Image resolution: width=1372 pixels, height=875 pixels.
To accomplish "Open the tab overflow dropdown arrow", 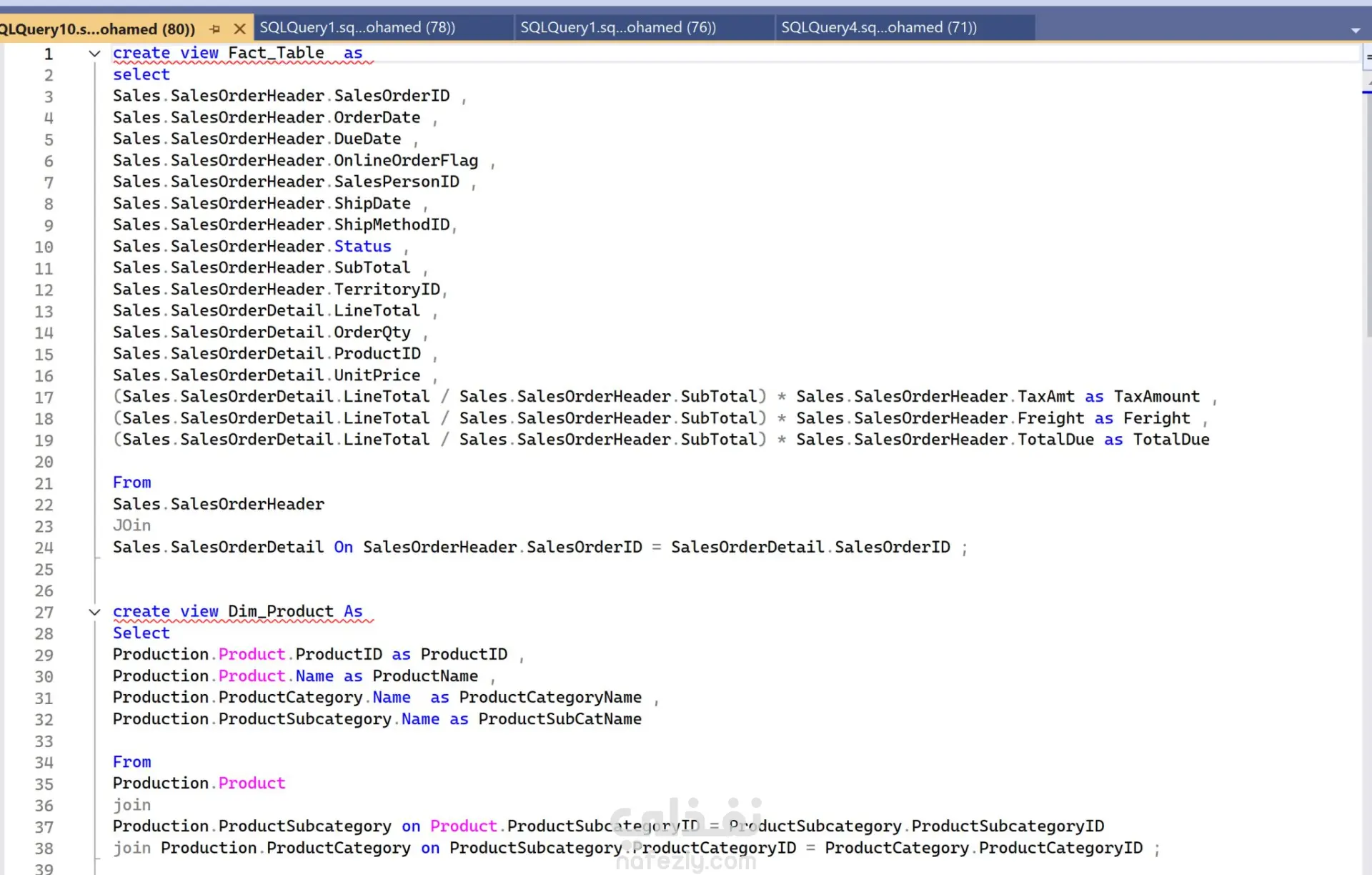I will (1356, 30).
